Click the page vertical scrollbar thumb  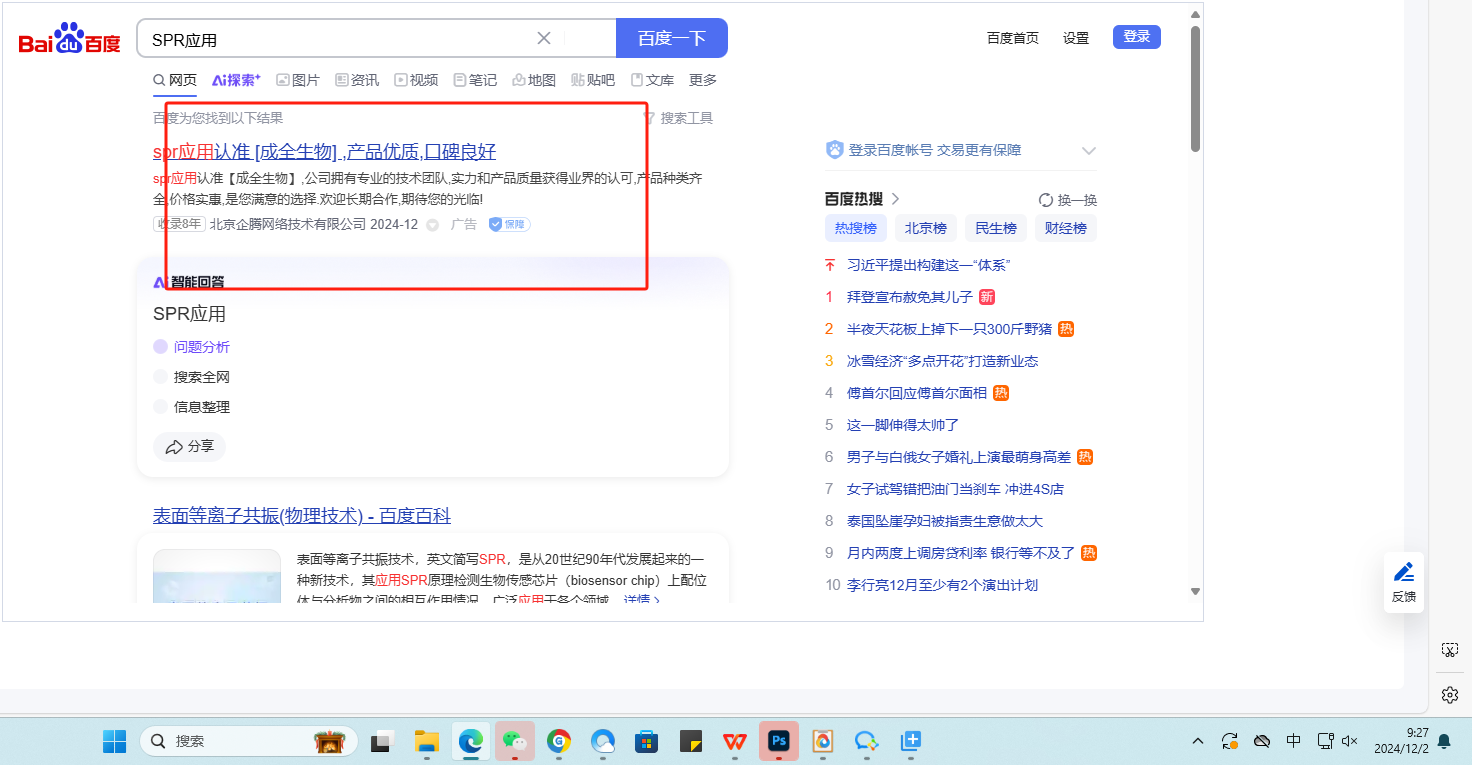[x=1195, y=88]
